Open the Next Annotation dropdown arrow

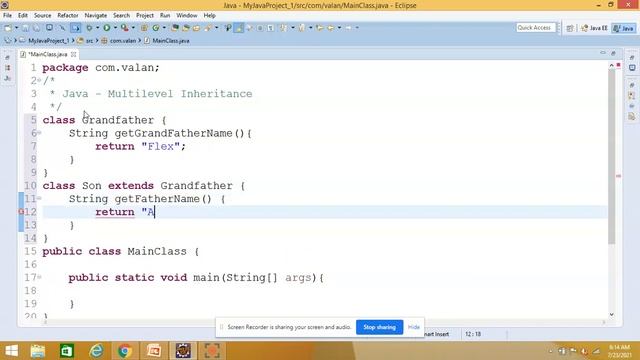click(x=293, y=28)
